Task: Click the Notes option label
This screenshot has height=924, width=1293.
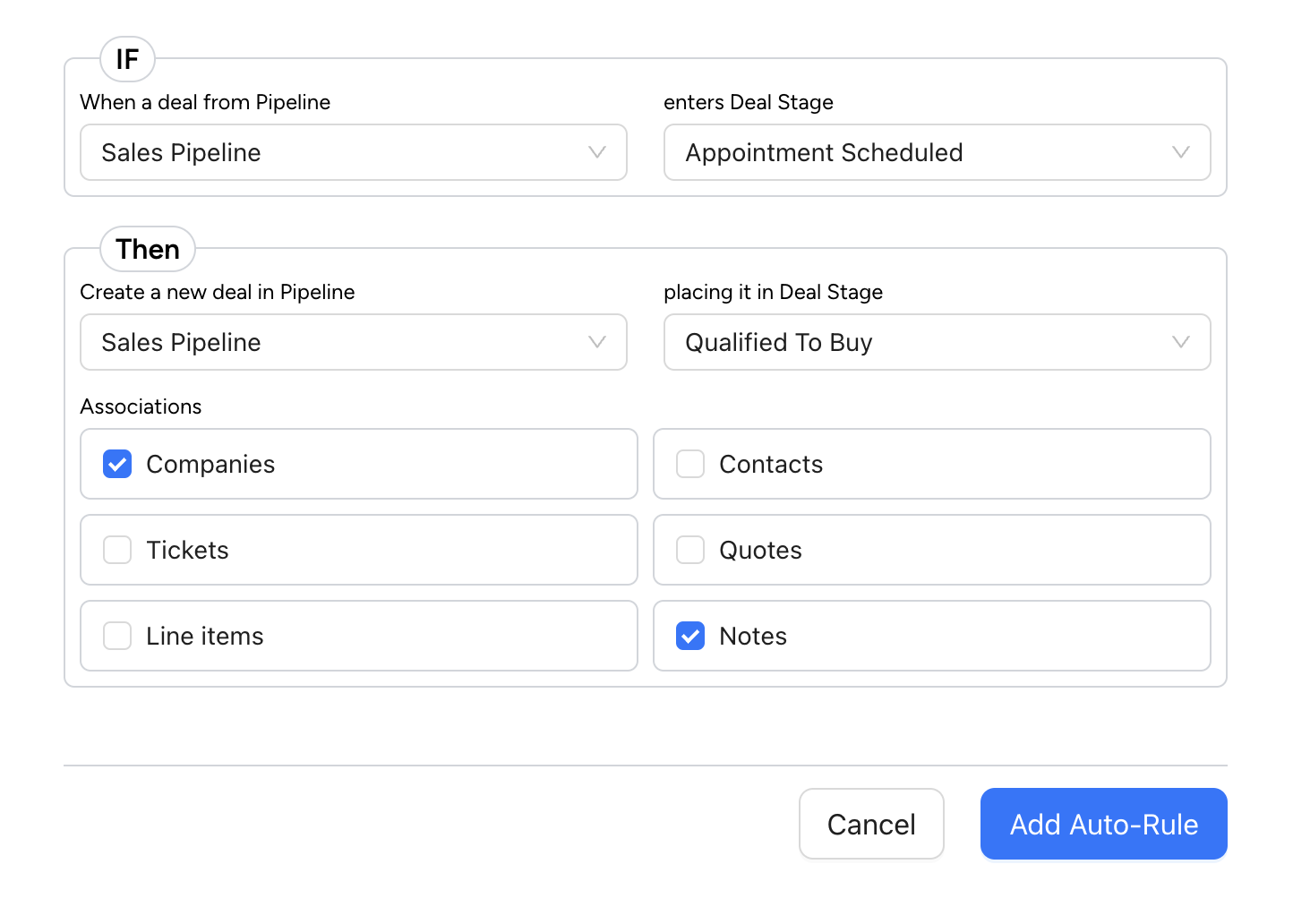Action: pyautogui.click(x=753, y=636)
